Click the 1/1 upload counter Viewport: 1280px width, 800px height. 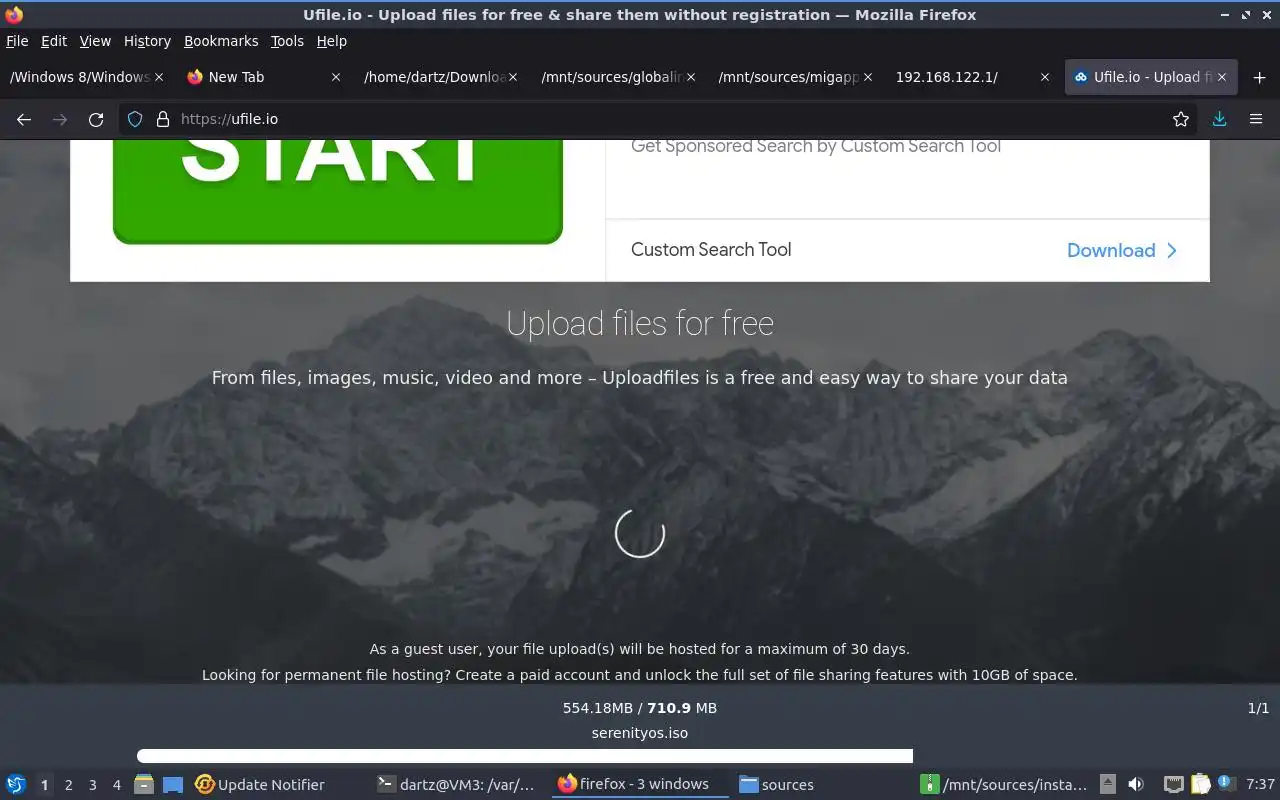tap(1258, 708)
